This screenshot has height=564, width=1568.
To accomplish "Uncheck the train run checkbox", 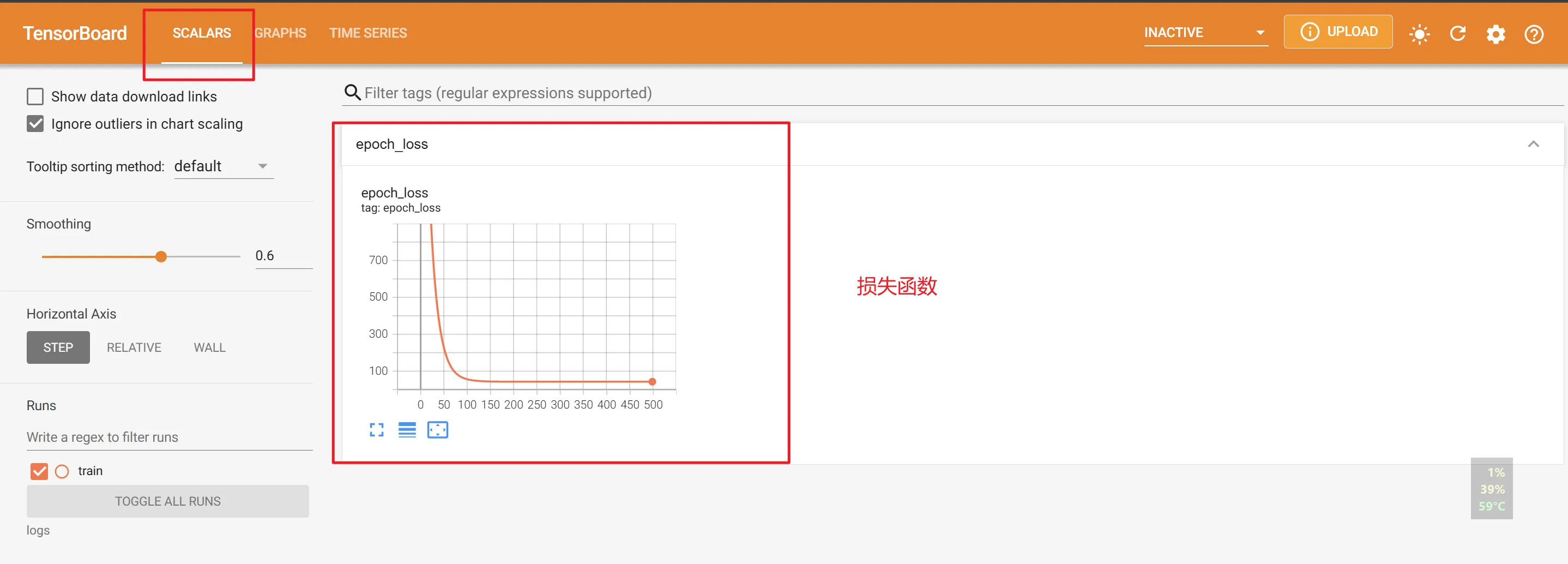I will point(39,471).
